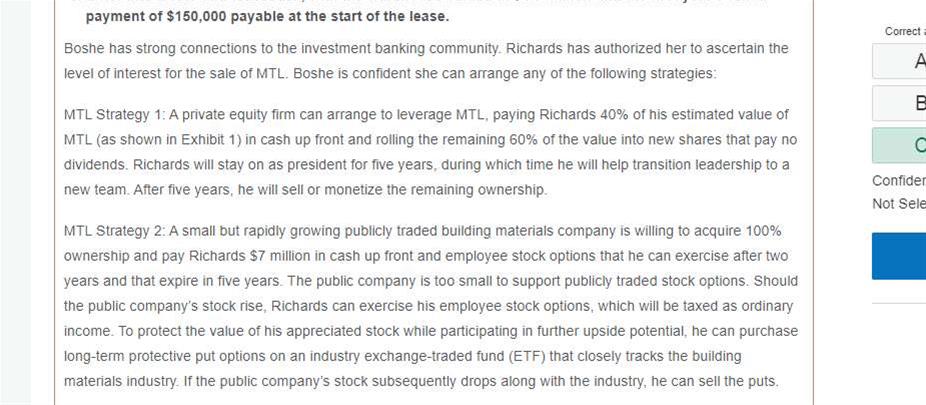Select answer option A
The image size is (926, 405).
tap(900, 61)
